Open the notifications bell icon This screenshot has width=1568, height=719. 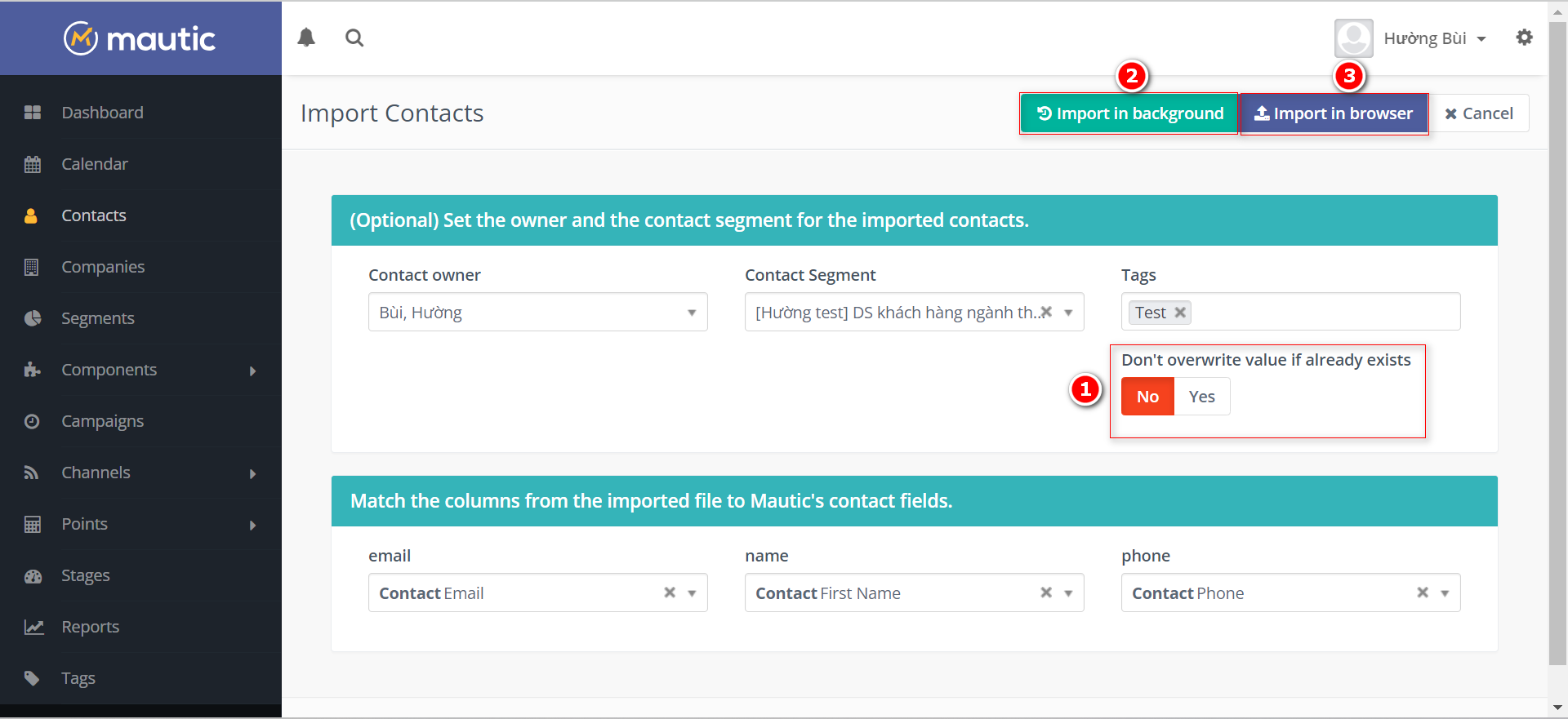306,38
